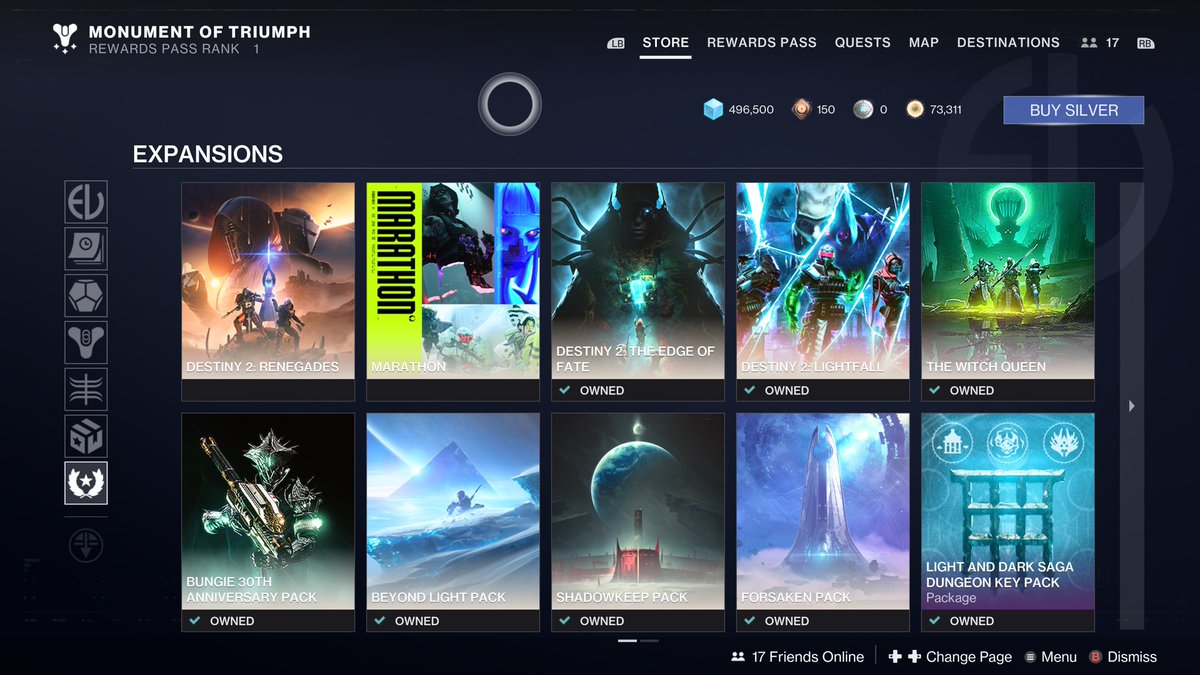Open the Rewards Pass tab
1200x675 pixels.
762,43
